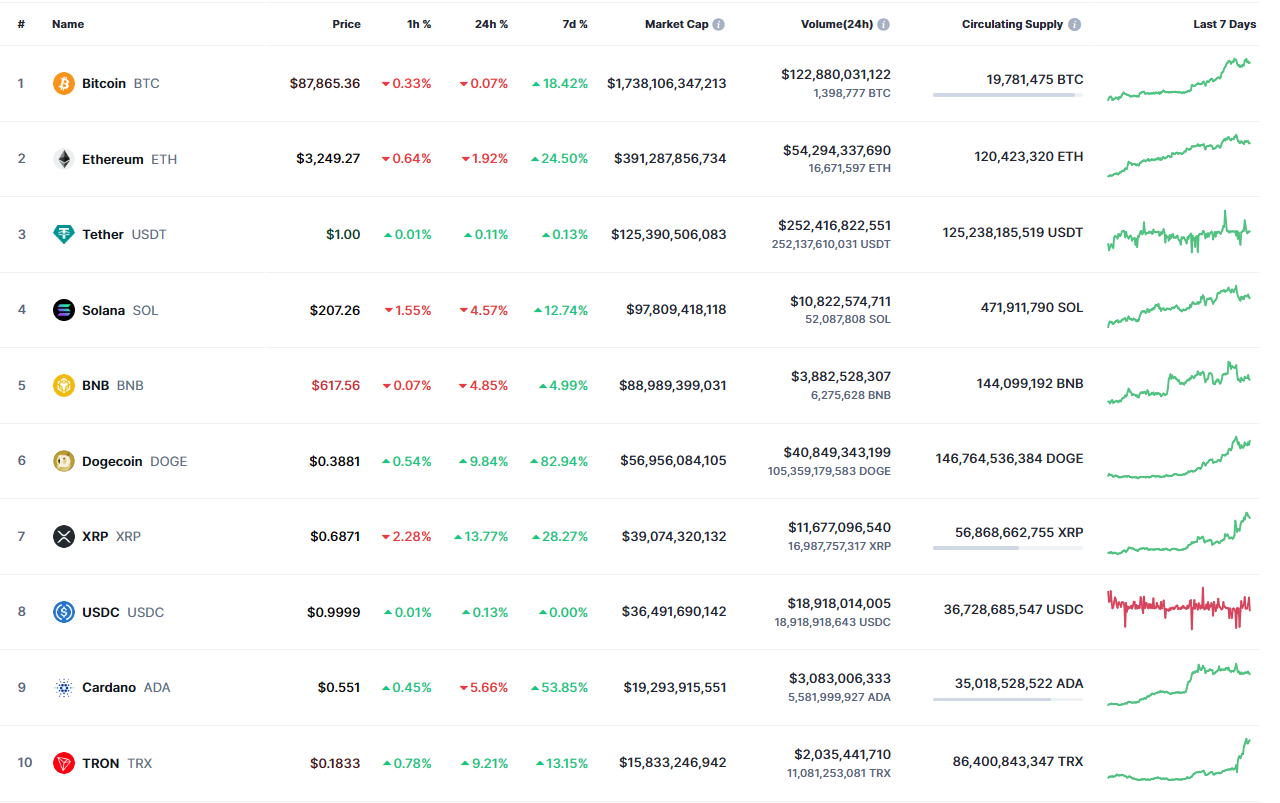Click the XRP circulating supply progress bar
Viewport: 1280px width, 803px height.
[x=1008, y=548]
